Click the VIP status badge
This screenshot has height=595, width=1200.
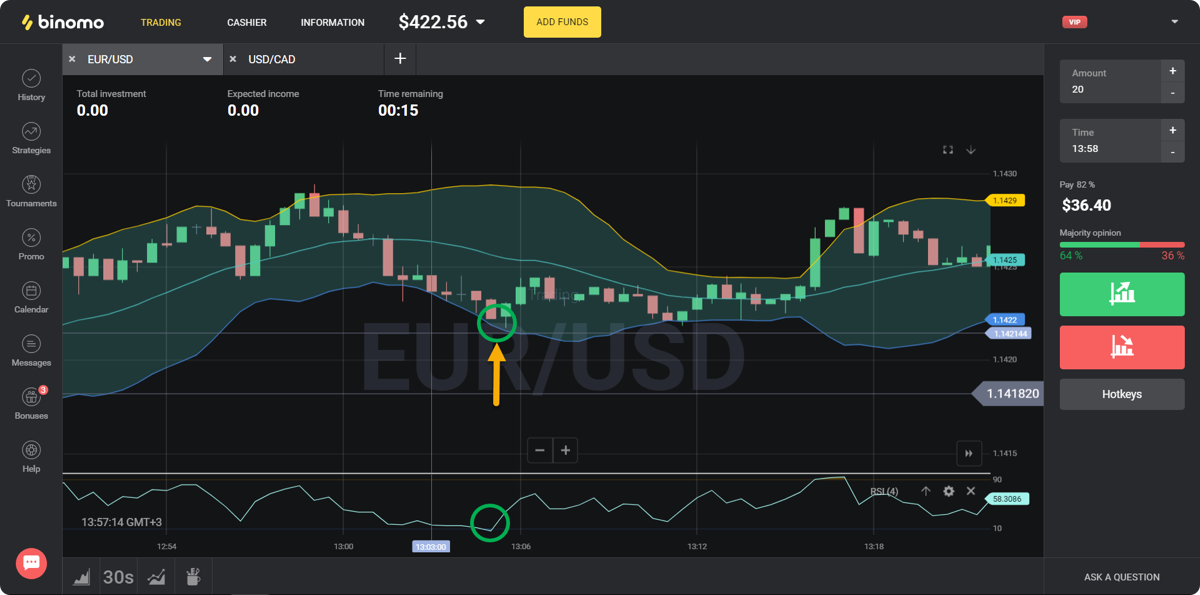tap(1075, 22)
